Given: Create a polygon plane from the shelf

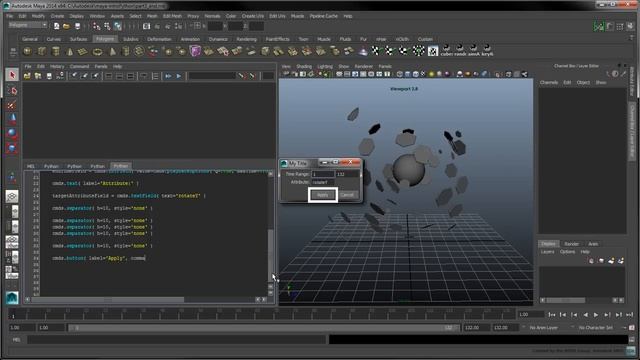Looking at the screenshot, I should tap(83, 51).
